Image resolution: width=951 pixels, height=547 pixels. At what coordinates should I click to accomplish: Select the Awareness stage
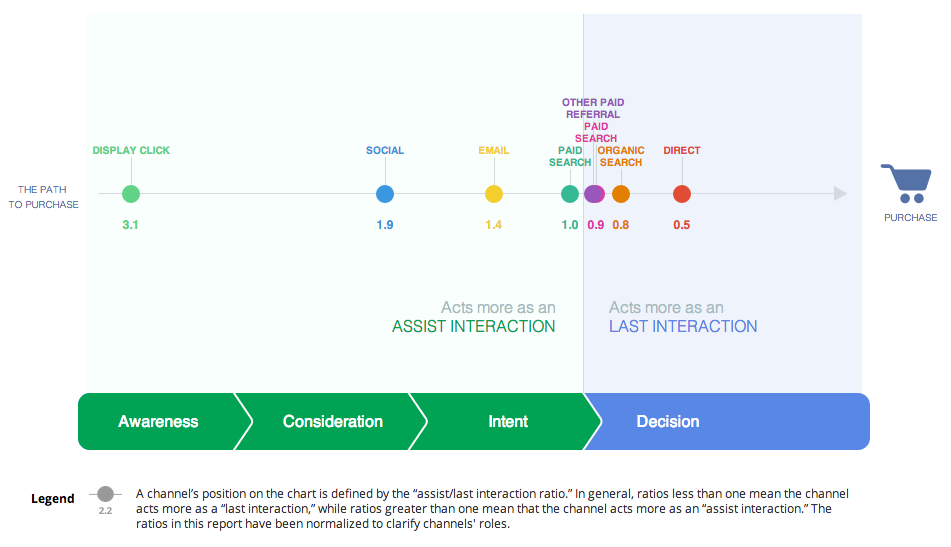pyautogui.click(x=158, y=421)
